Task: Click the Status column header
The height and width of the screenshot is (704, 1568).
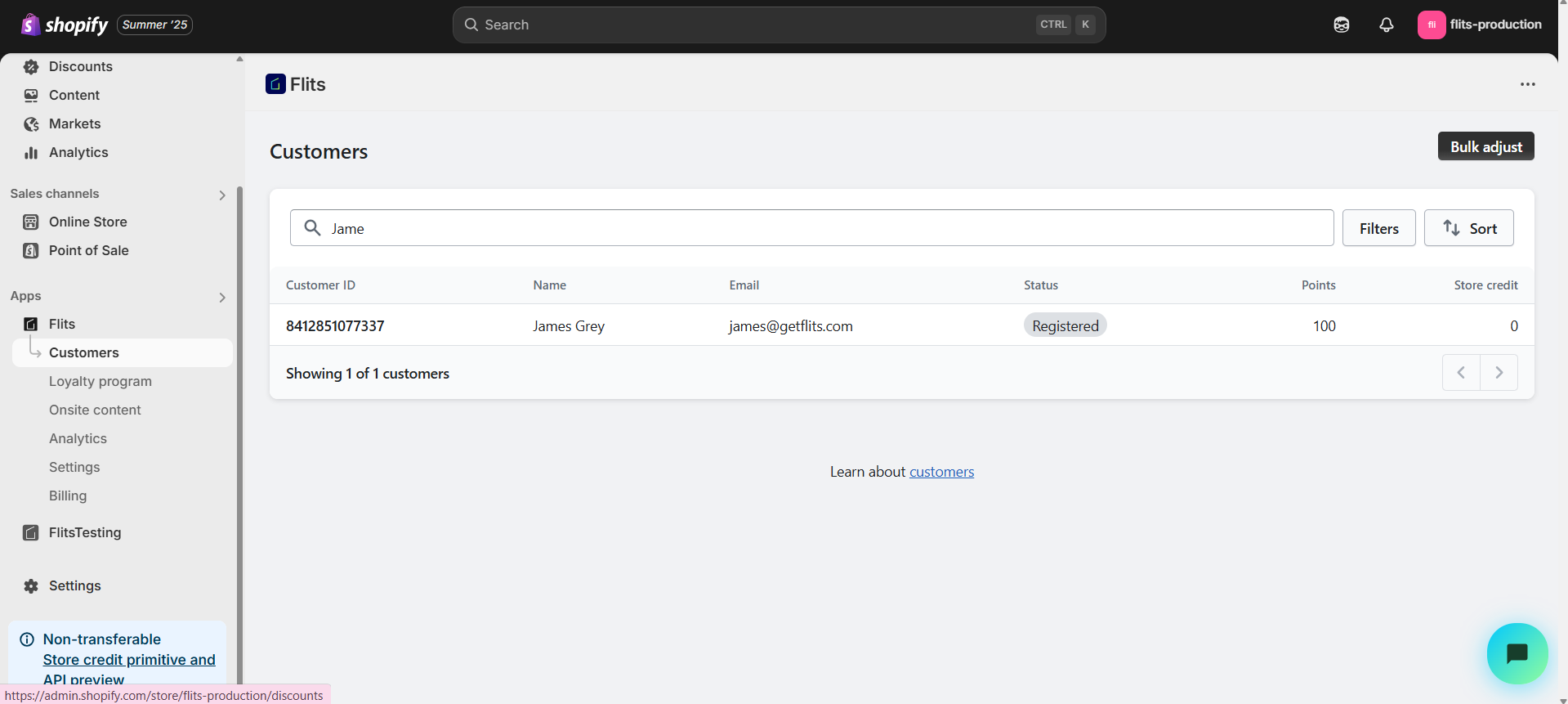Action: 1041,285
